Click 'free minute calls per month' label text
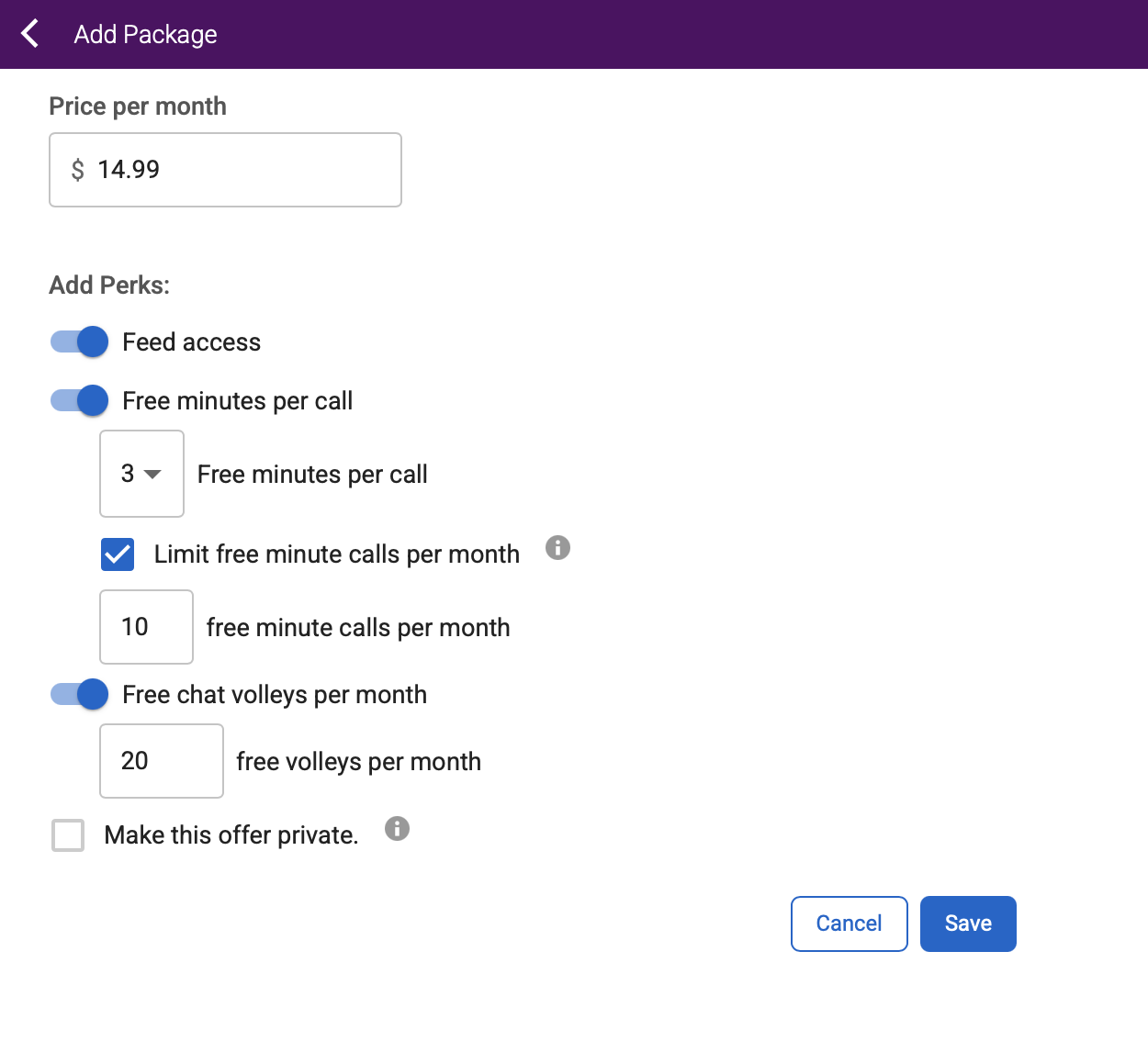Viewport: 1148px width, 1041px height. (x=358, y=628)
